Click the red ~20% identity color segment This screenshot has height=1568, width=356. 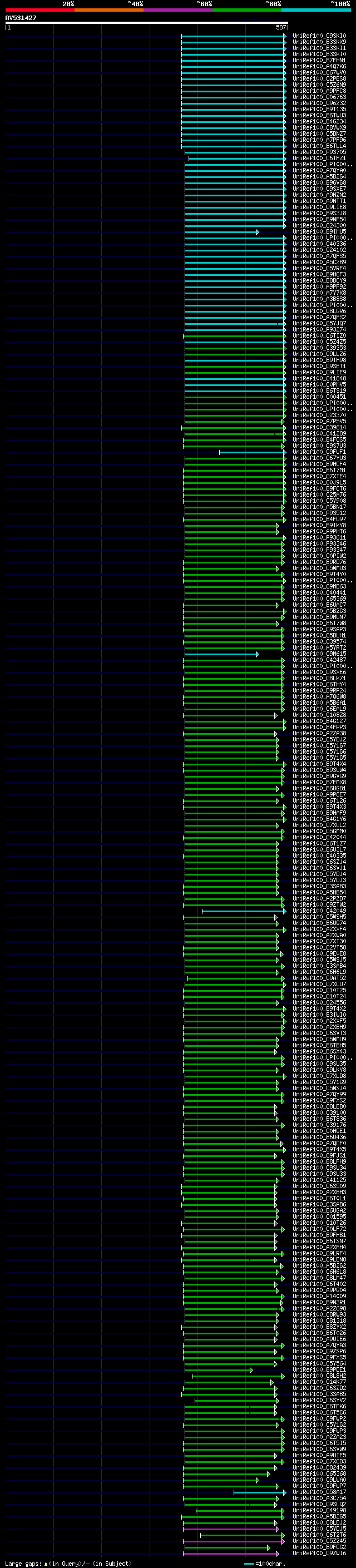pos(39,10)
